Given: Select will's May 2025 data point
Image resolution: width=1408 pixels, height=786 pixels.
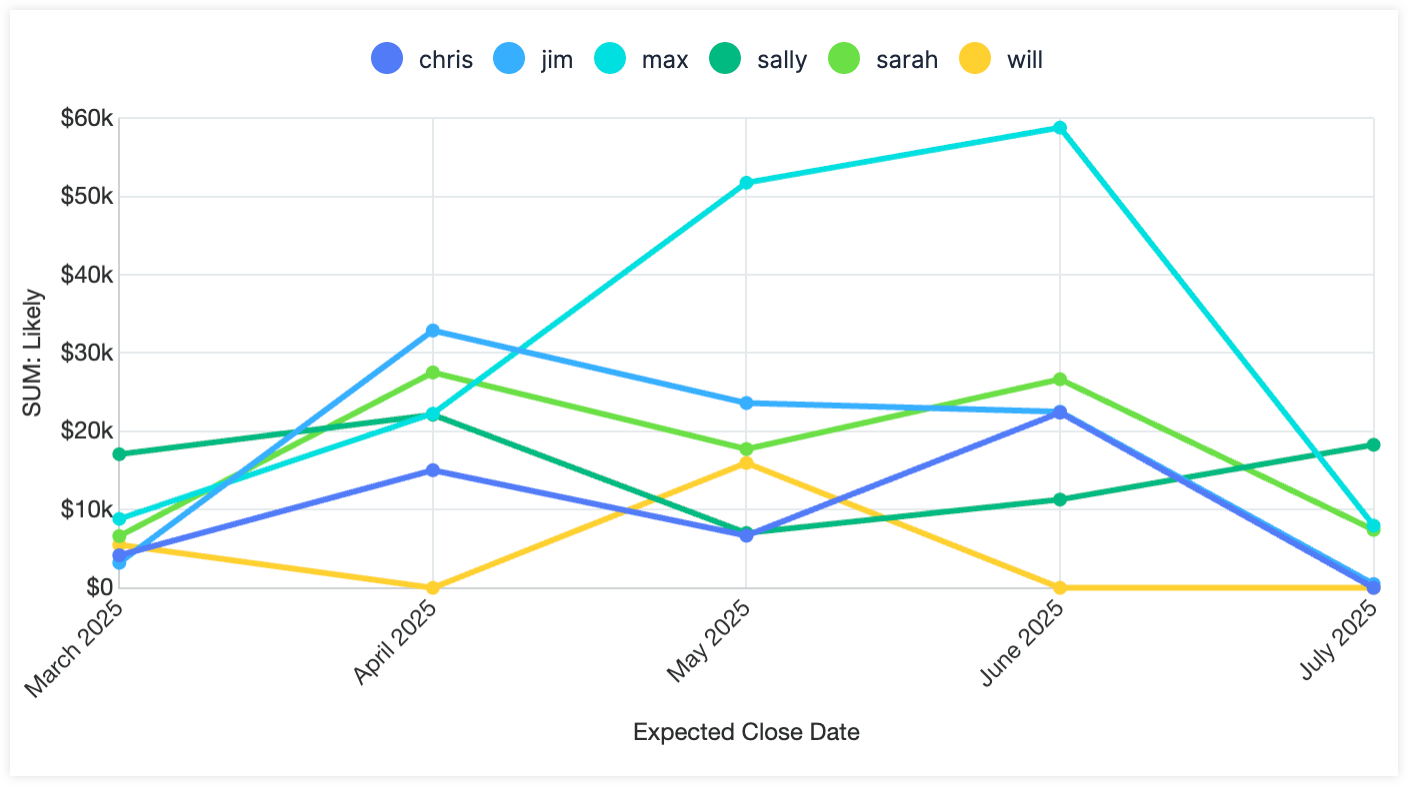Looking at the screenshot, I should coord(746,463).
